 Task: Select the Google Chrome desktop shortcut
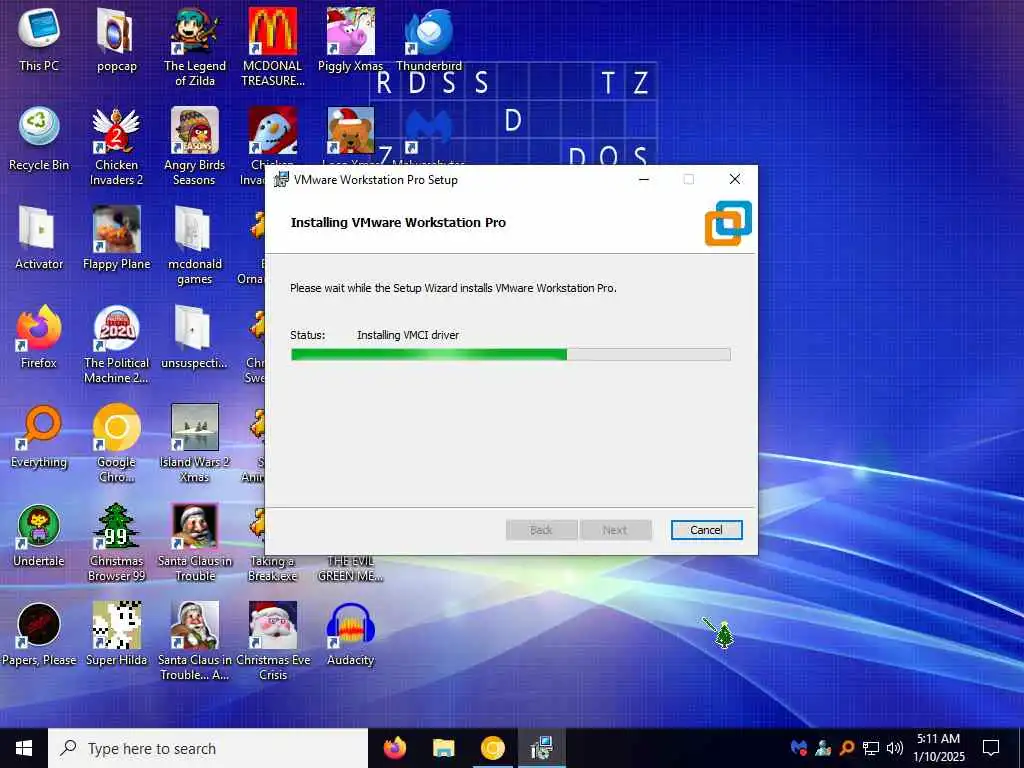point(116,443)
